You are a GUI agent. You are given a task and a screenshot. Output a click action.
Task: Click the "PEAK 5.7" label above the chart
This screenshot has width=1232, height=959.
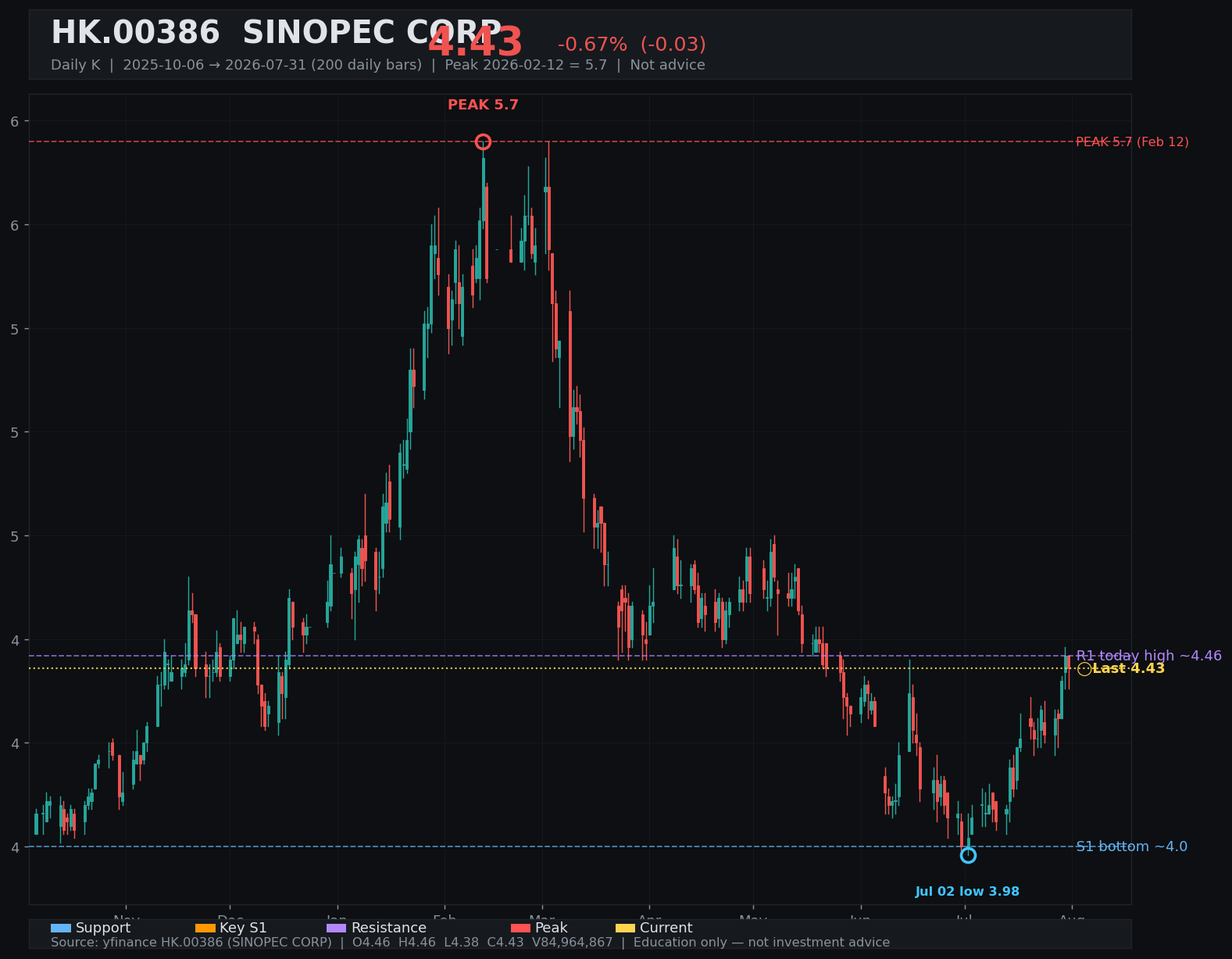(483, 105)
